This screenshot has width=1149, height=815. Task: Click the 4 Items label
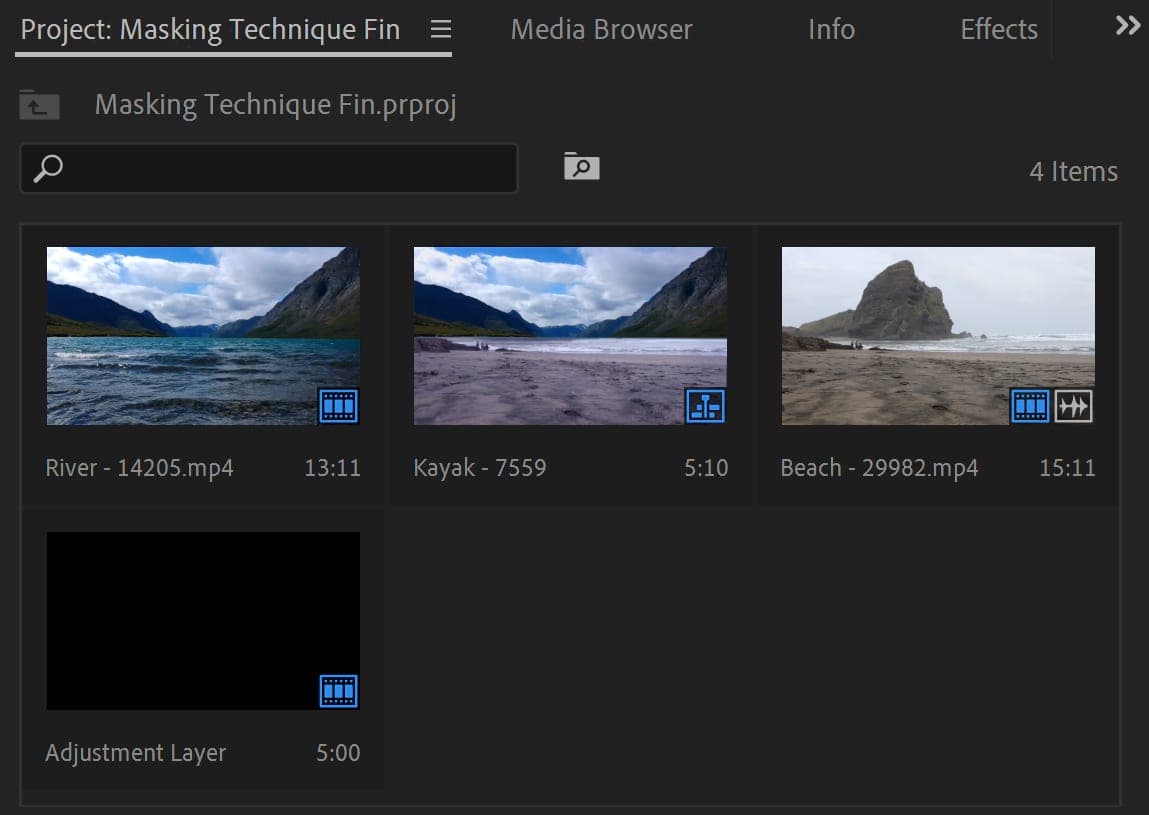pyautogui.click(x=1073, y=171)
